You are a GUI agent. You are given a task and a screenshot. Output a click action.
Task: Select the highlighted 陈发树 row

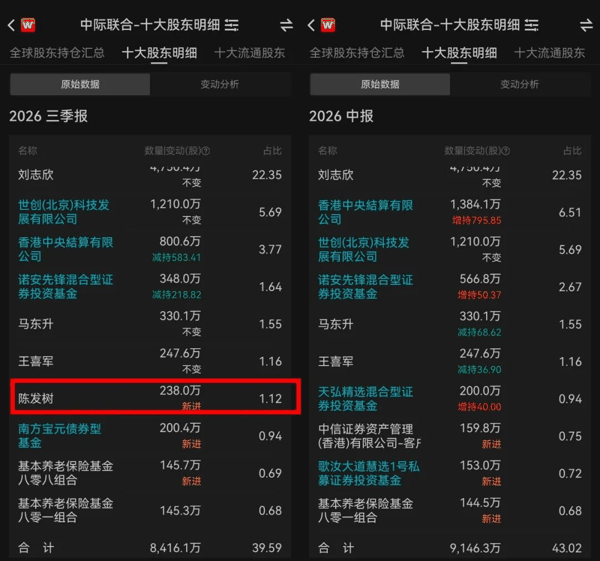pyautogui.click(x=155, y=397)
